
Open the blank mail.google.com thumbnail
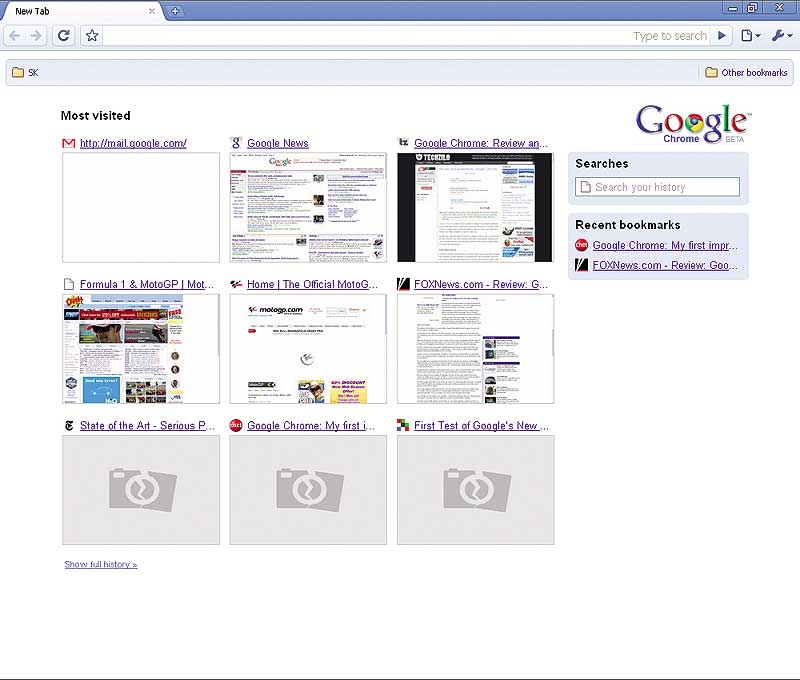point(141,208)
